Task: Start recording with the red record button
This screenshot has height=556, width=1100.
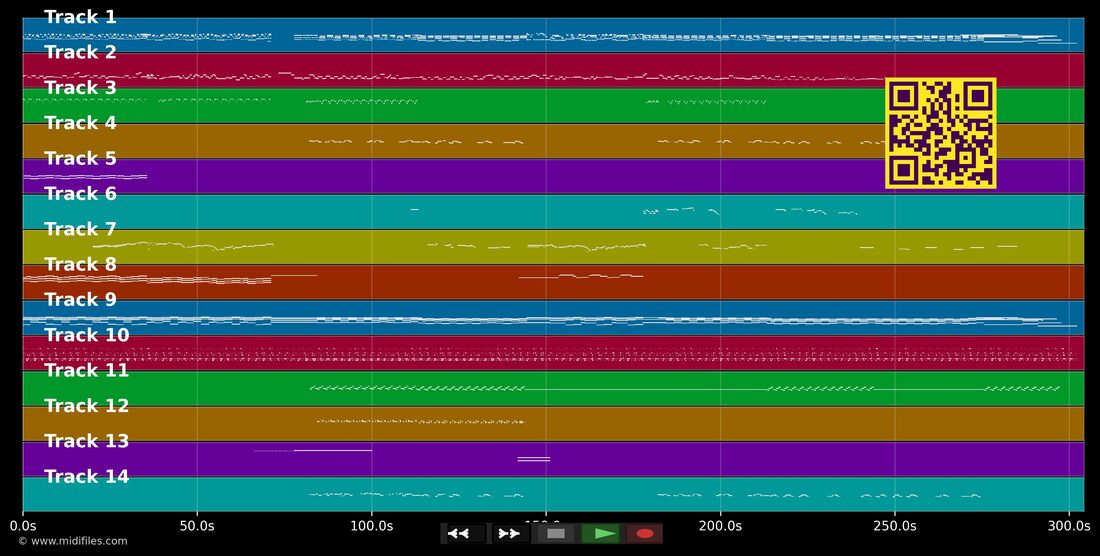Action: 645,534
